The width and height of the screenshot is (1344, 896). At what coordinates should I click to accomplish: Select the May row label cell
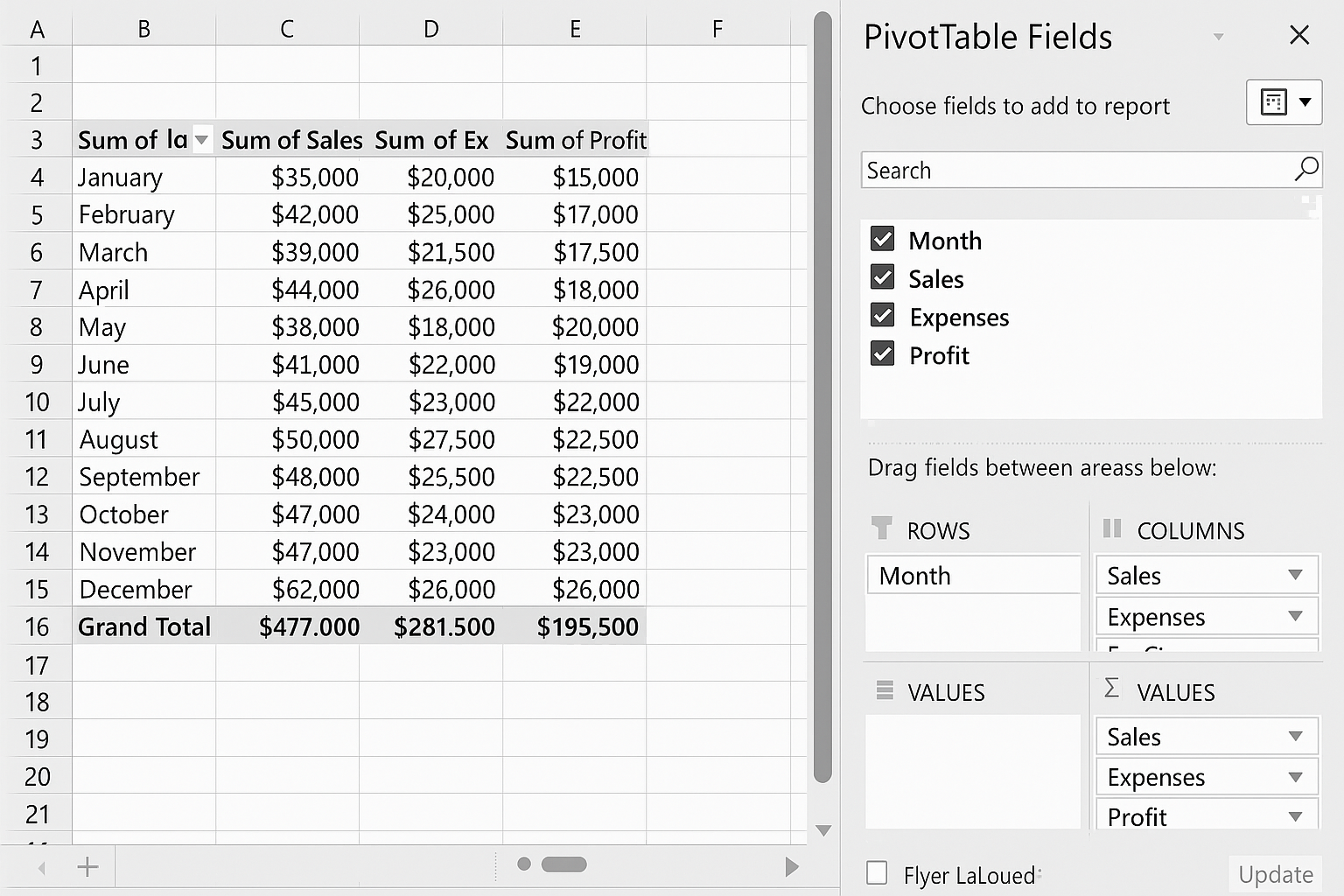pyautogui.click(x=144, y=326)
